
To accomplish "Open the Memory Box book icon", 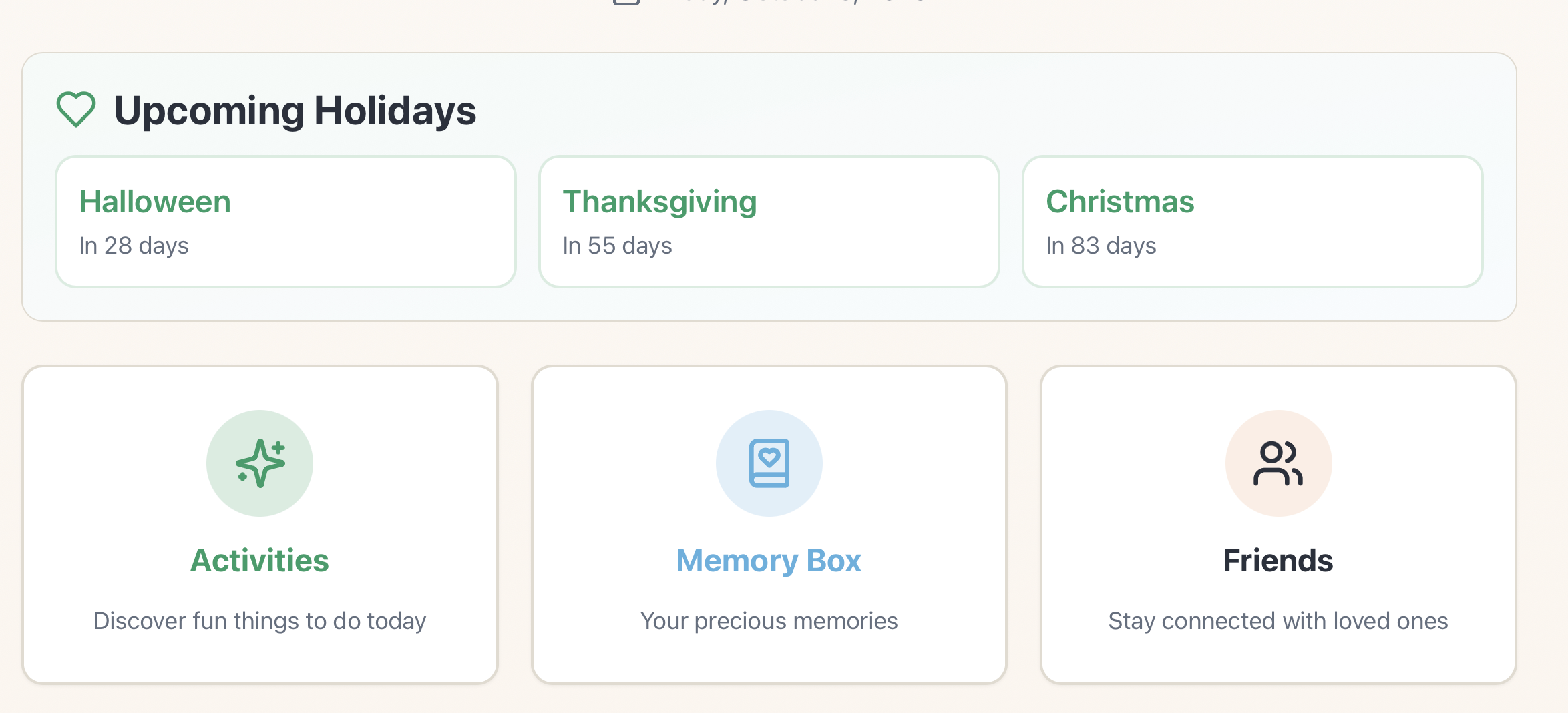I will (769, 463).
